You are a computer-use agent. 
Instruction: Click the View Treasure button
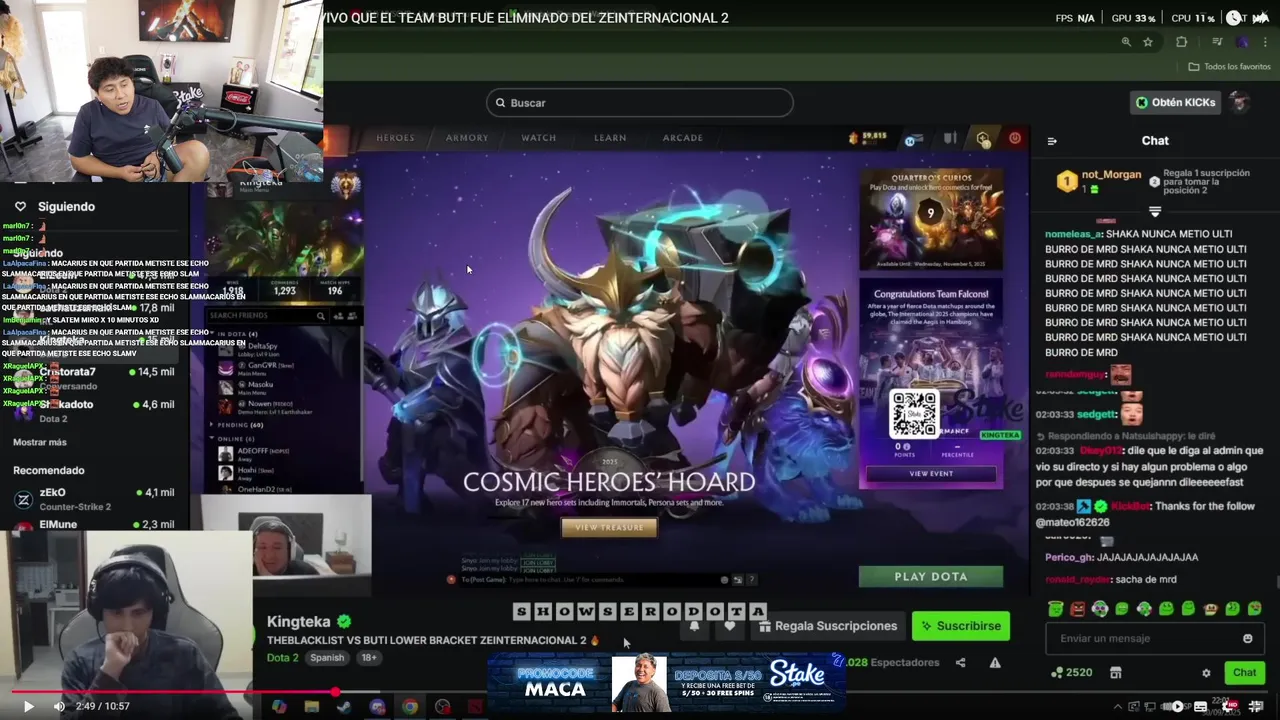[609, 527]
